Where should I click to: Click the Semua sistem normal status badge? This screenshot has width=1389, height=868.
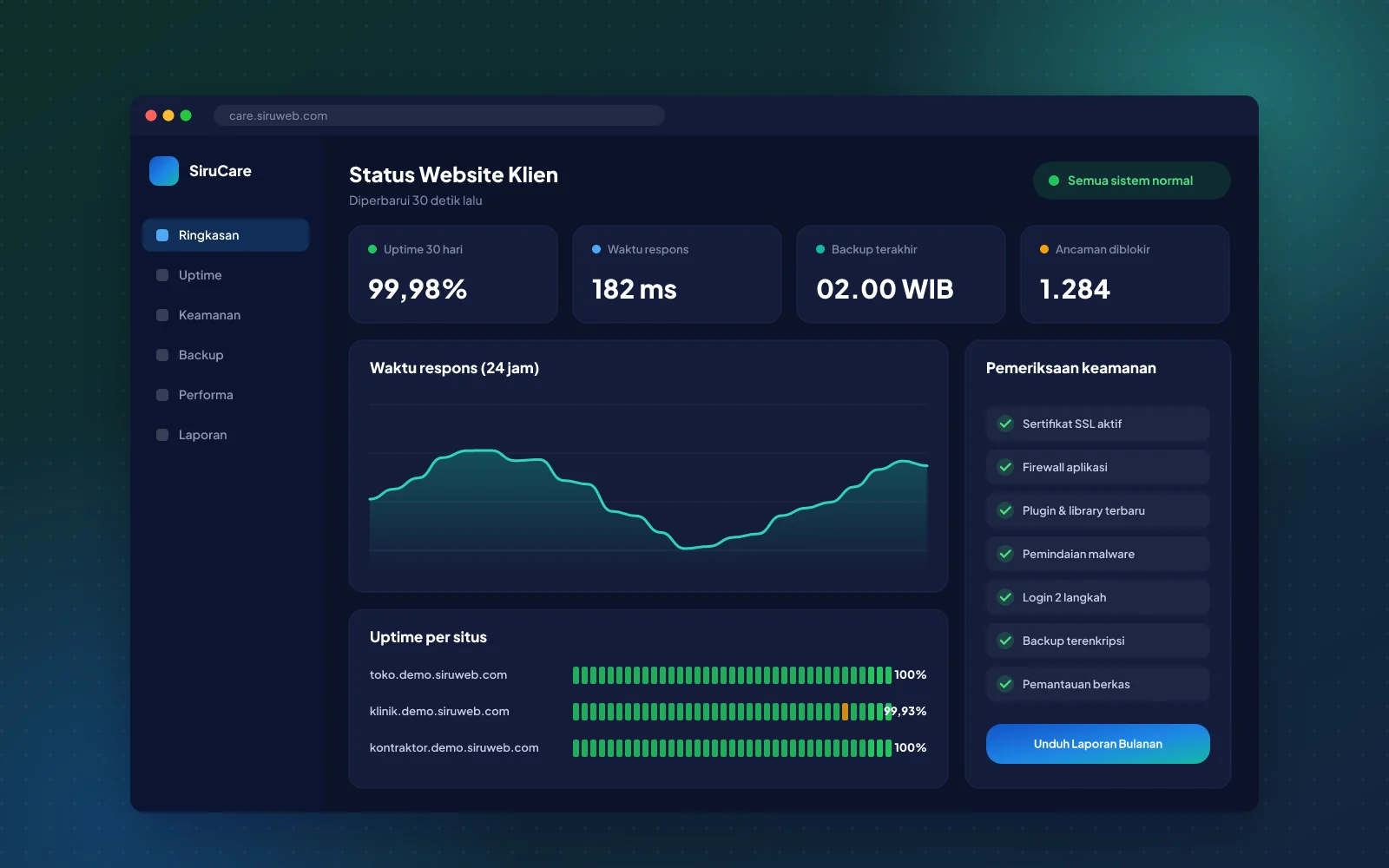(1131, 181)
